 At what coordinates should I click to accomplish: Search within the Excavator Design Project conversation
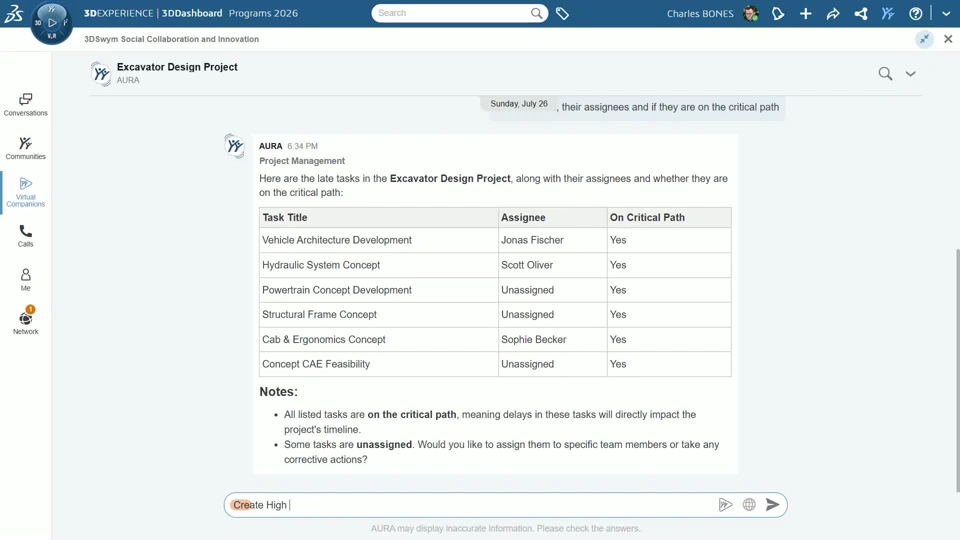tap(885, 73)
